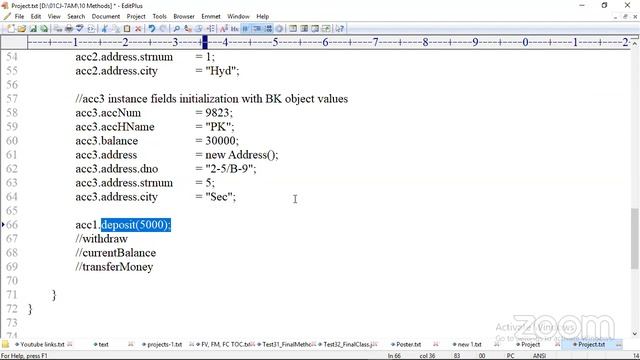Switch to the Test32_FinalClass tab

pyautogui.click(x=348, y=344)
